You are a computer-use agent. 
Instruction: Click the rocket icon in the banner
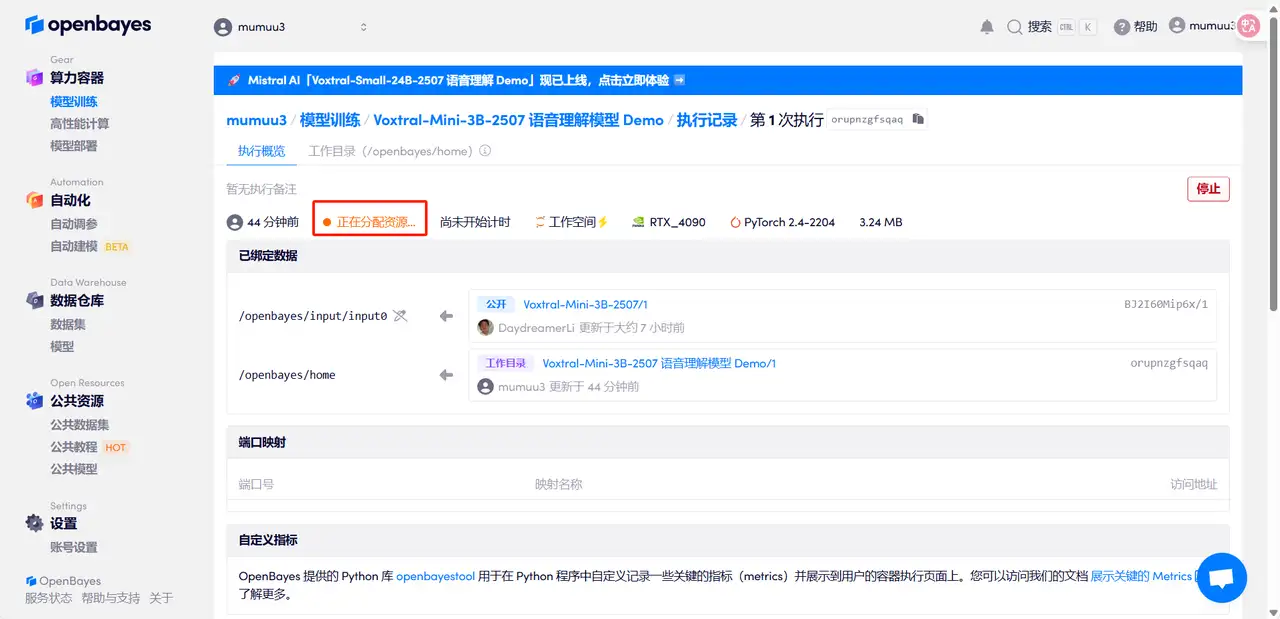tap(234, 80)
